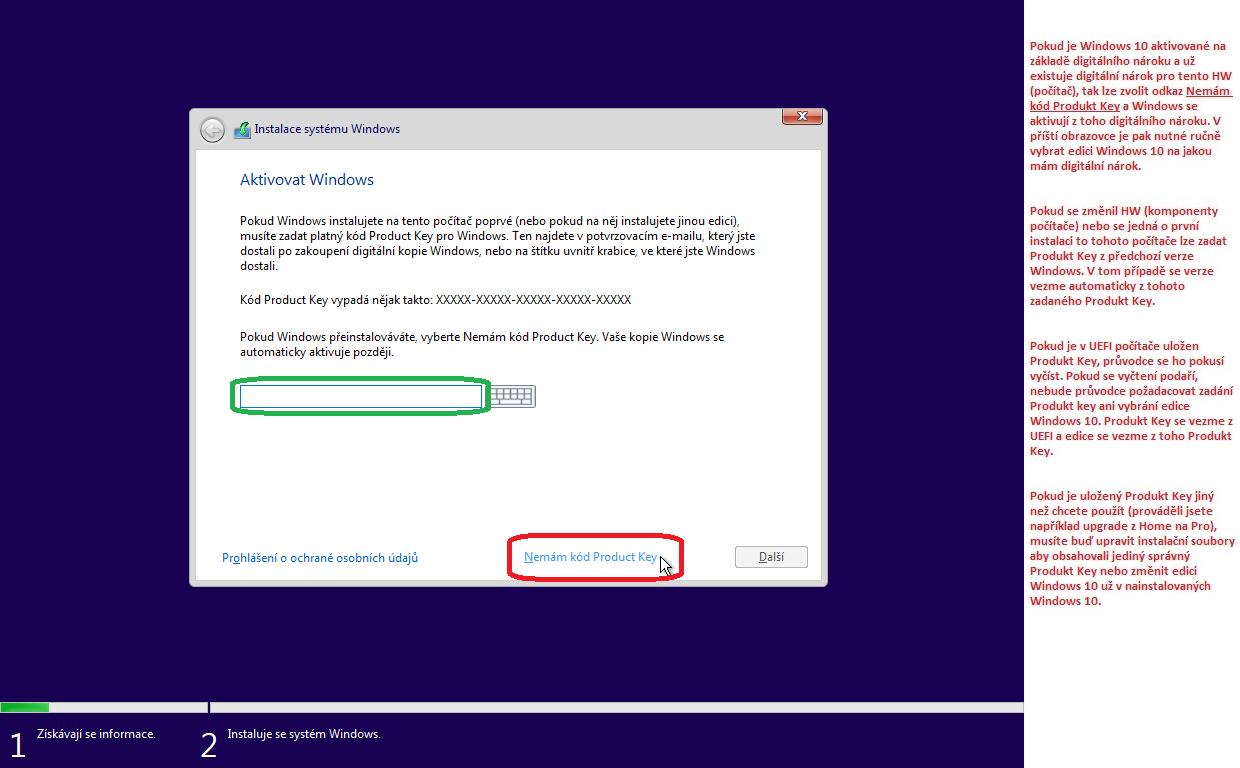Viewport: 1240px width, 768px height.
Task: Click paragraph starting 'Pokud Windows instalujete'
Action: pos(497,243)
